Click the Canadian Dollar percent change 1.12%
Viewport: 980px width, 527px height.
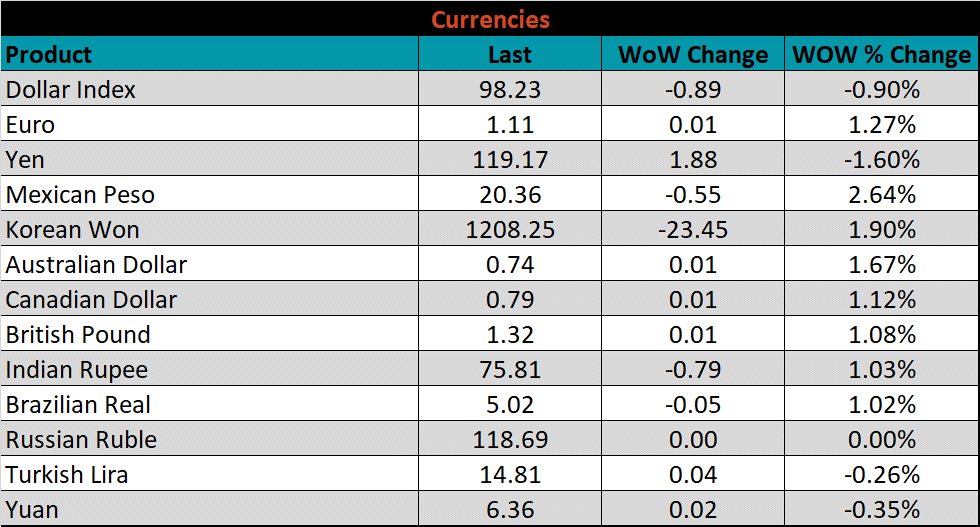click(x=881, y=300)
